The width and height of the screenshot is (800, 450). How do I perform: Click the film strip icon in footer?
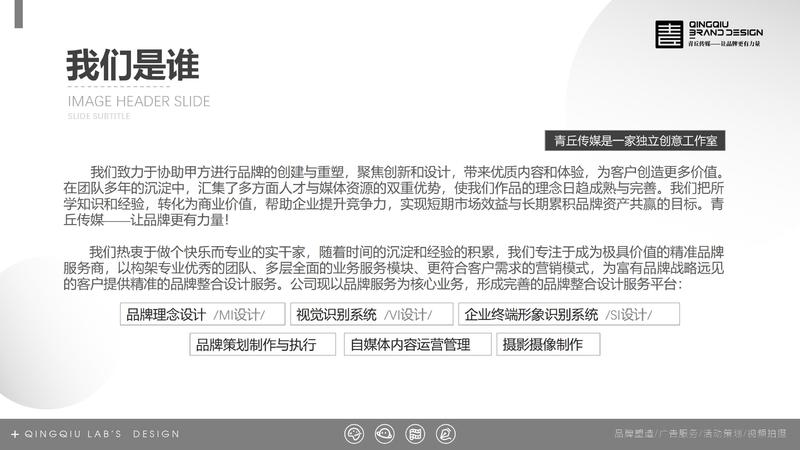(415, 434)
